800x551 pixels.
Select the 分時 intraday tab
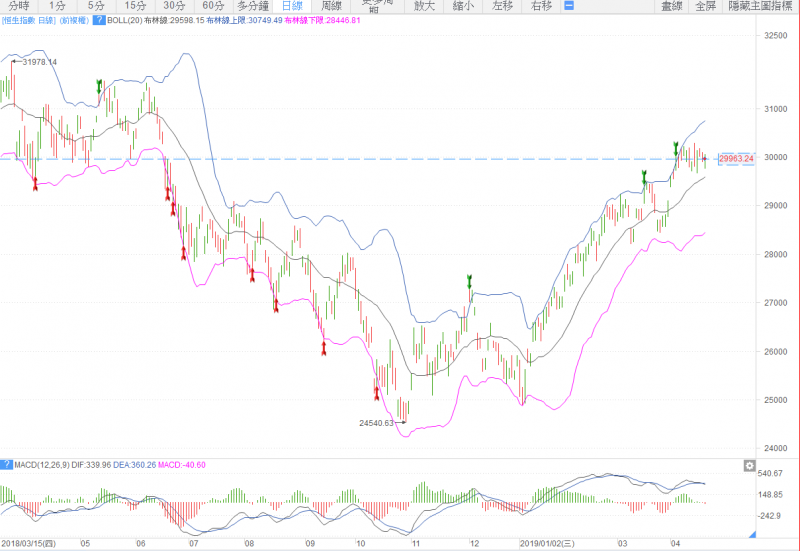[x=19, y=5]
